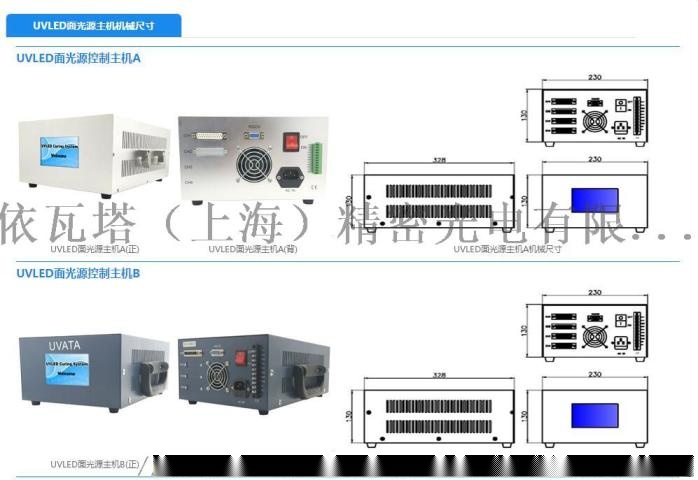Viewport: 698px width, 480px height.
Task: Click the green terminal block on host A rear
Action: [316, 158]
